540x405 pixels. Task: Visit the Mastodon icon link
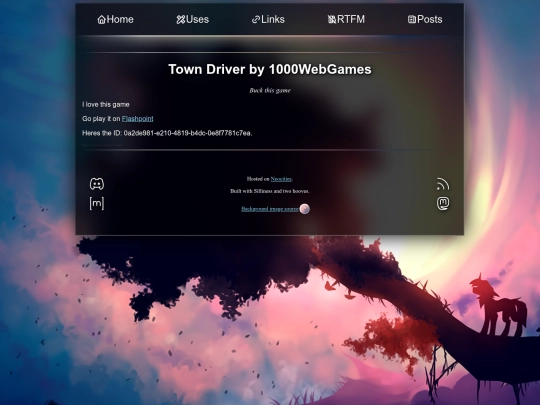pos(443,203)
